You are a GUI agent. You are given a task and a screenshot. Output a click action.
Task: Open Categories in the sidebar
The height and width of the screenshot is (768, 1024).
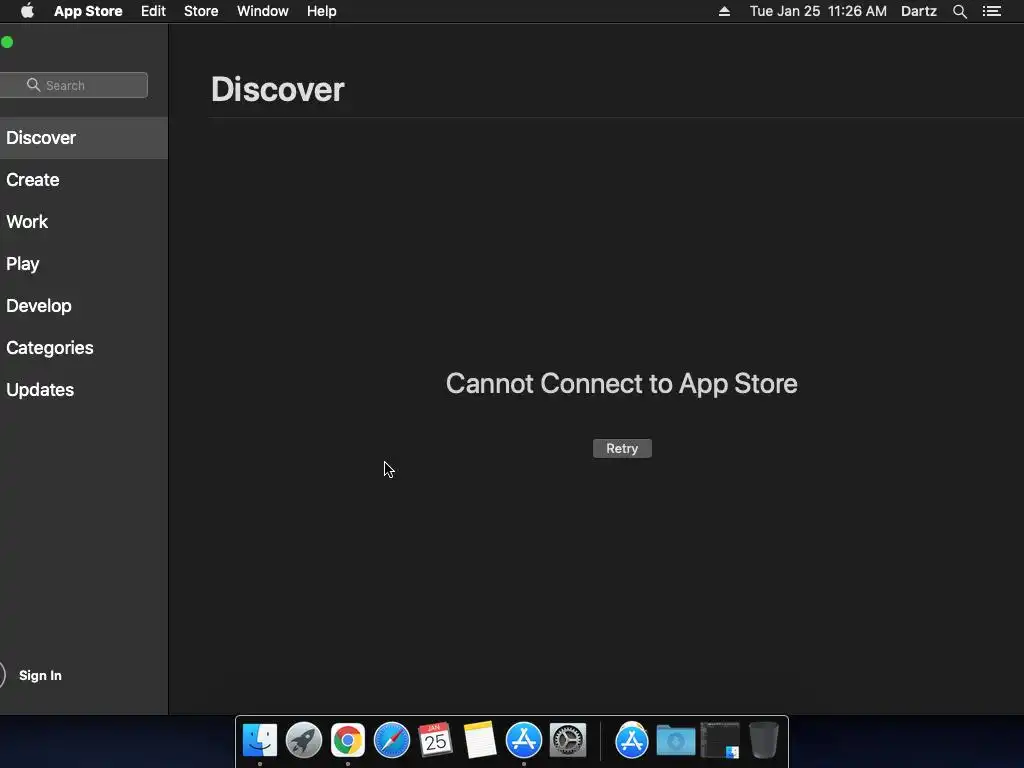84,347
